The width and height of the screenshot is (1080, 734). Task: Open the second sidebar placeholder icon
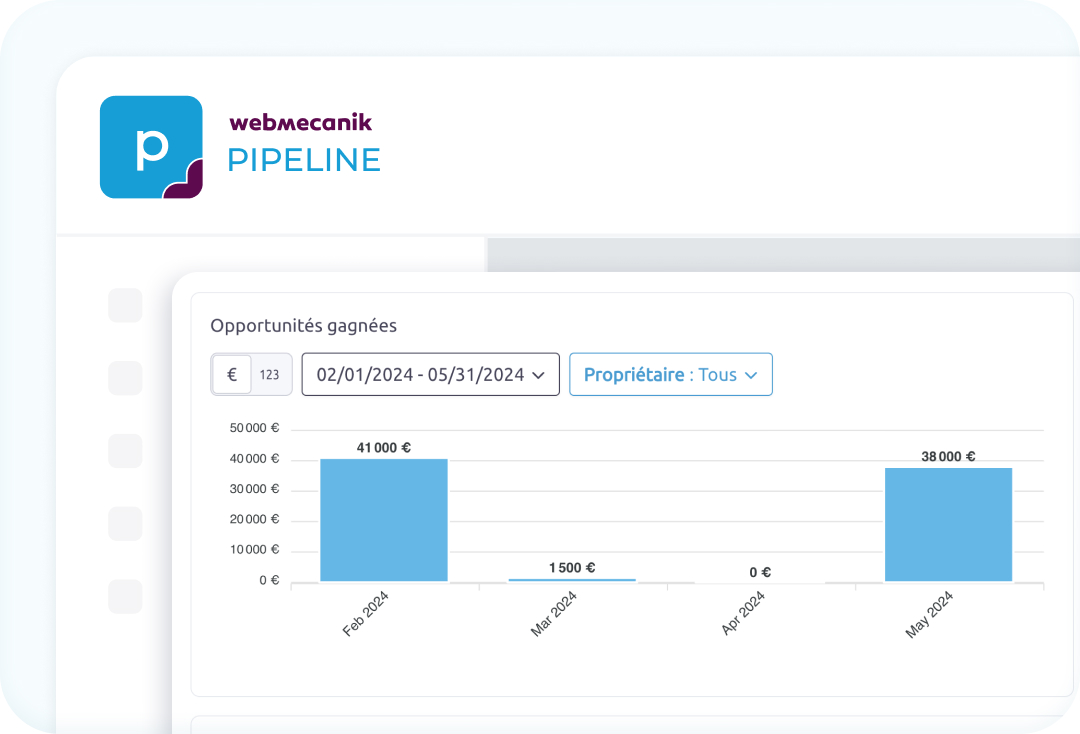(x=125, y=378)
